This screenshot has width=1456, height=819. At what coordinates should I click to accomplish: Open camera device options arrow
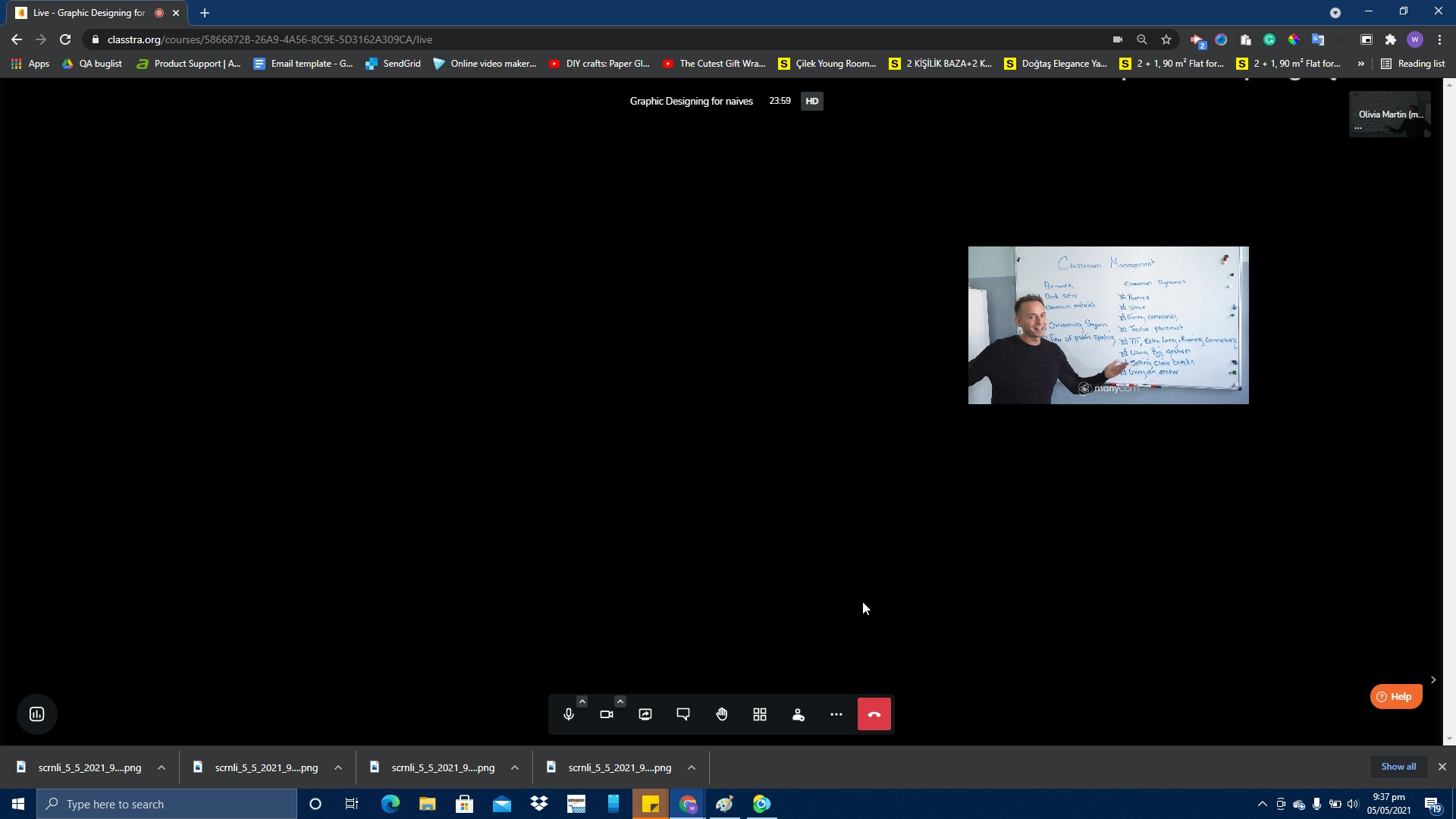coord(620,701)
